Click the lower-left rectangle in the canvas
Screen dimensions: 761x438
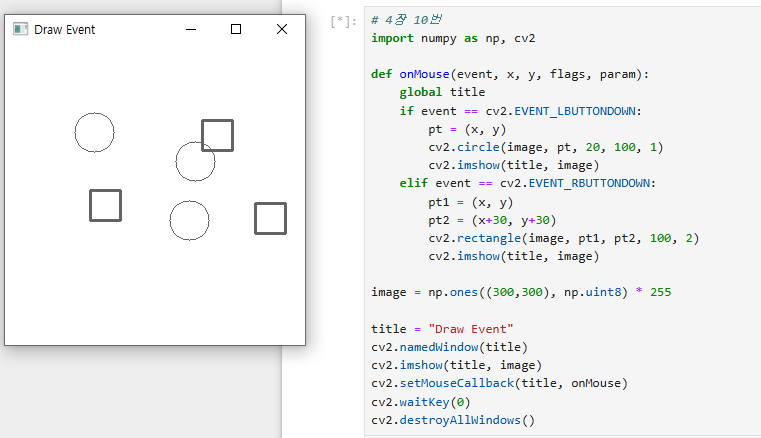tap(105, 205)
